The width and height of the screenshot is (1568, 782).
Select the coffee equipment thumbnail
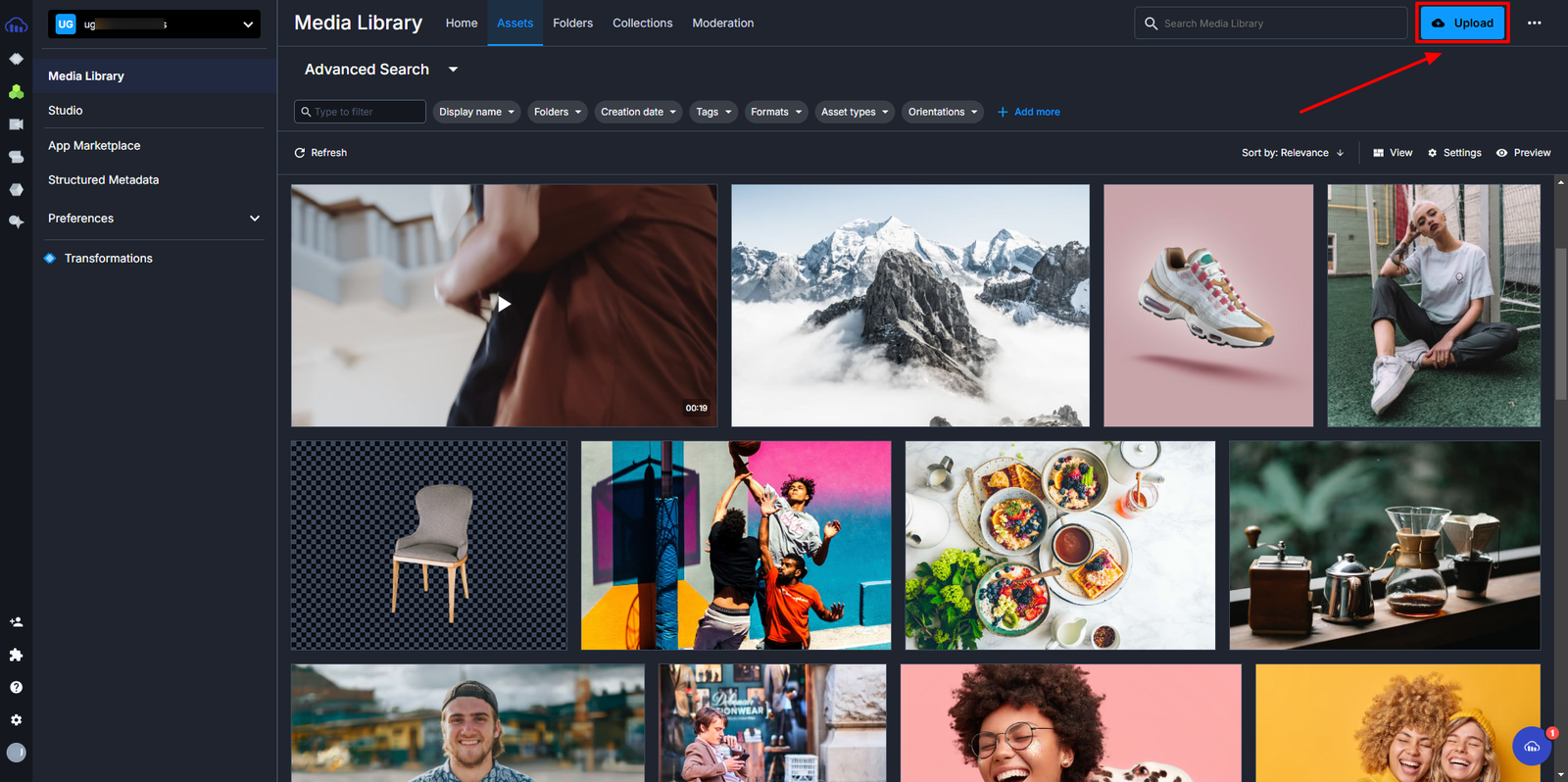point(1385,545)
